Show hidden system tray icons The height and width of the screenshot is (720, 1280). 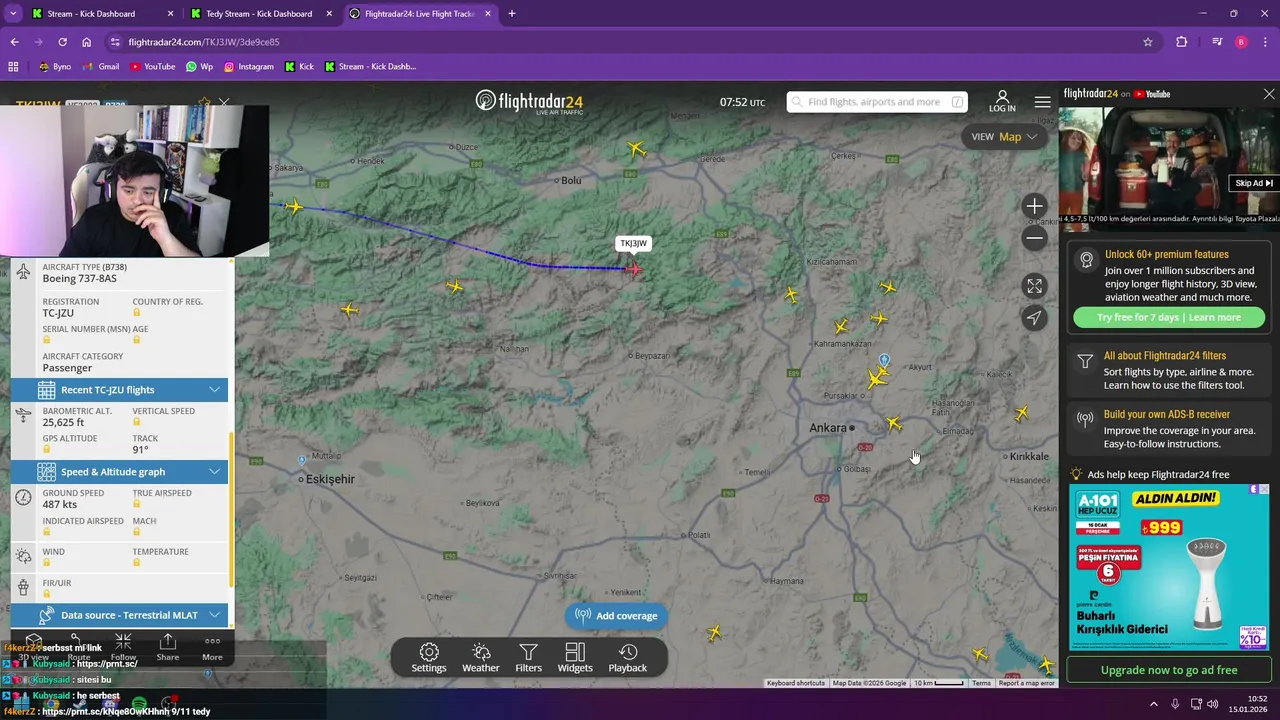coord(1153,704)
